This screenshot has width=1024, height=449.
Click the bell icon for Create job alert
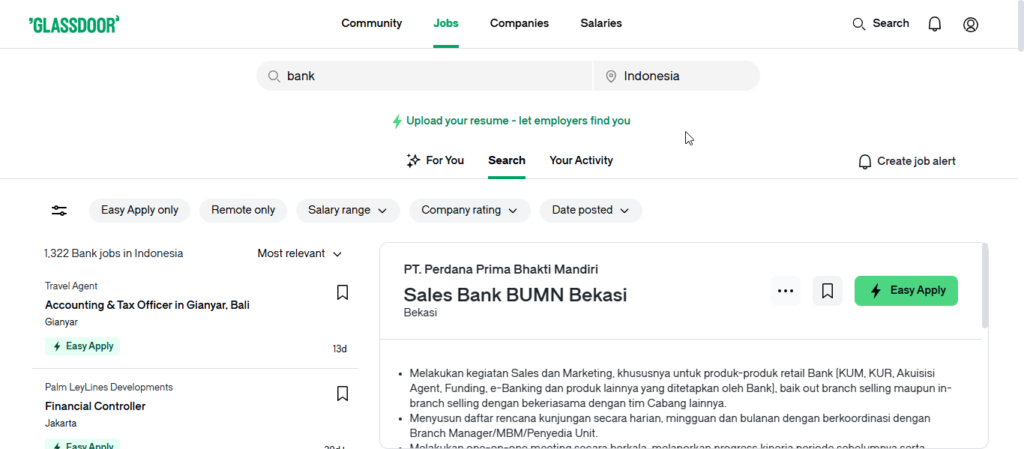865,161
